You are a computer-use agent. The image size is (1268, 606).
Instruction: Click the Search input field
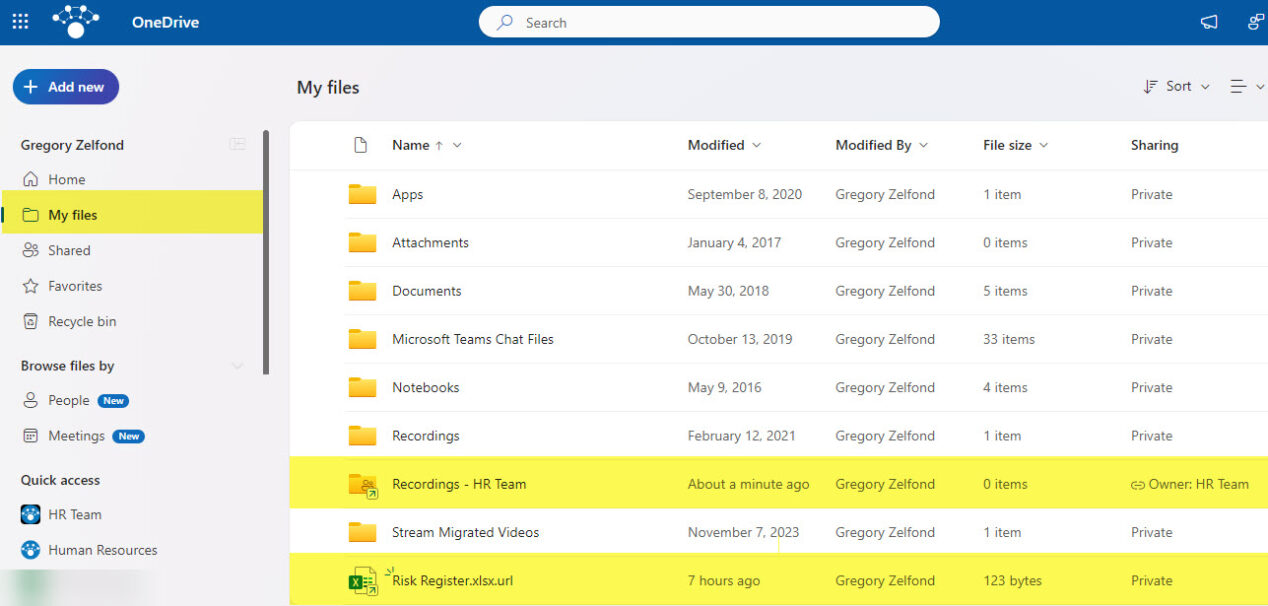pyautogui.click(x=709, y=22)
